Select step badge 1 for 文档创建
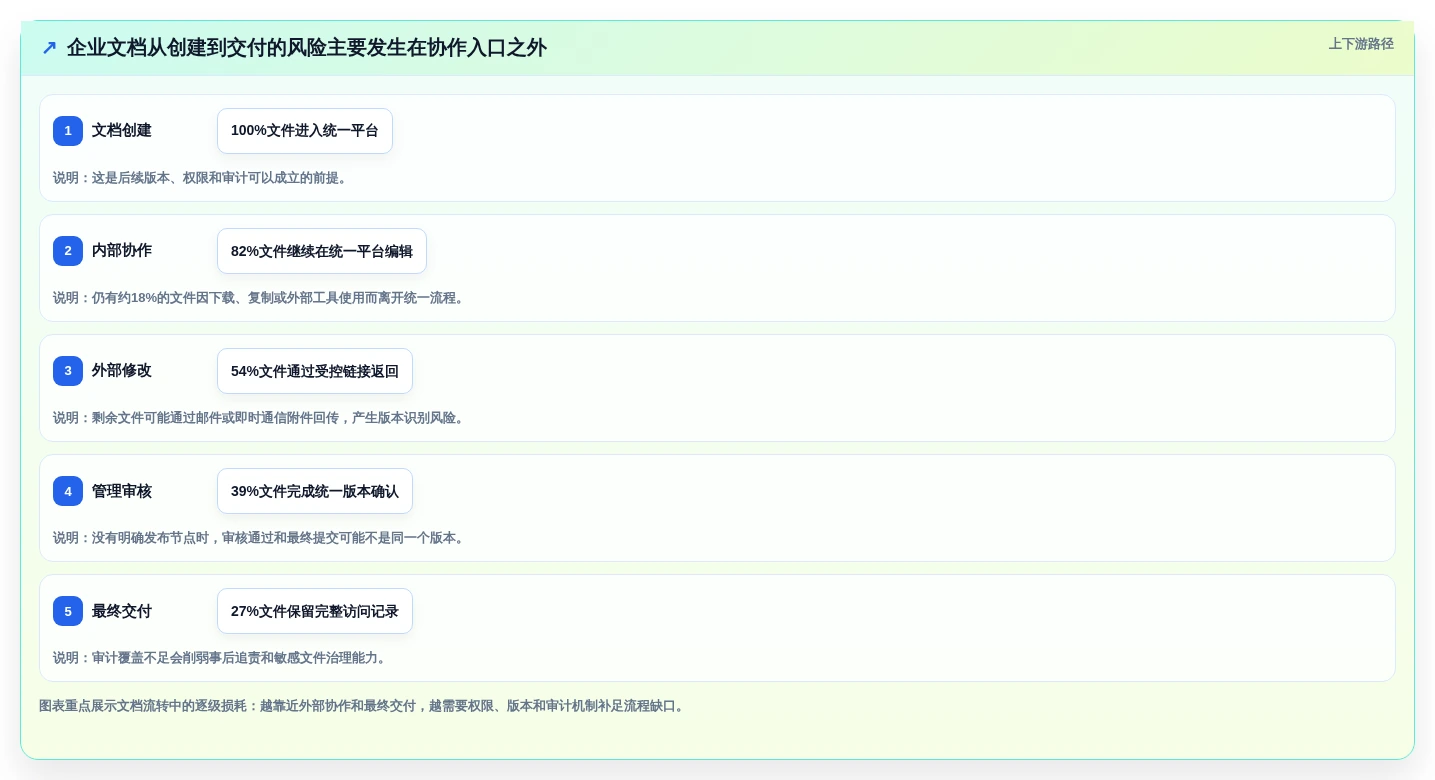Image resolution: width=1435 pixels, height=780 pixels. pos(68,131)
